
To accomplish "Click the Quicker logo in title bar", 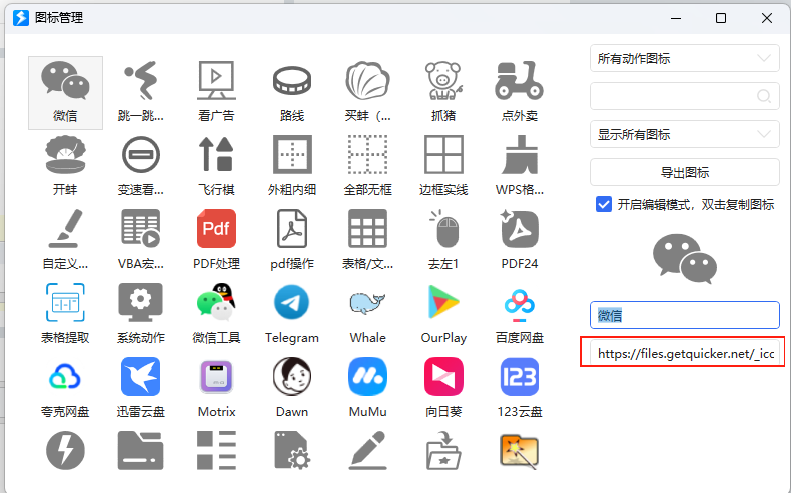I will [21, 18].
